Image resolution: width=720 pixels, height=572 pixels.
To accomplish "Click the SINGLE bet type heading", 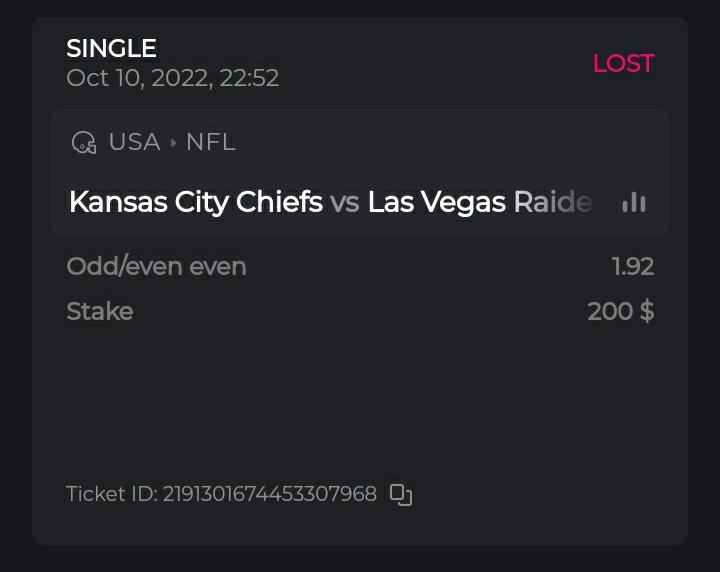I will point(111,48).
